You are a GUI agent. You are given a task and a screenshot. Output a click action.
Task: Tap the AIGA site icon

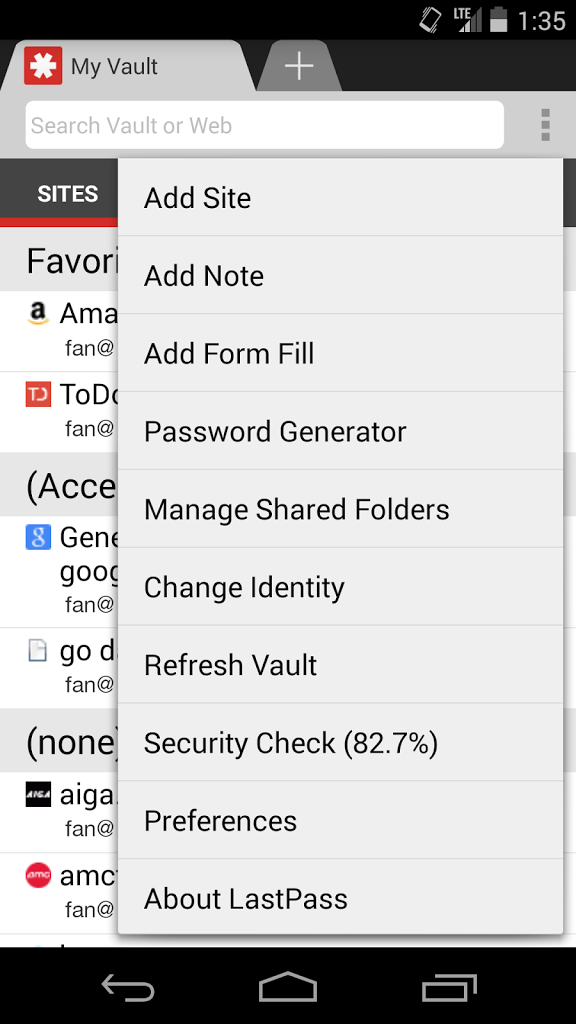point(38,795)
